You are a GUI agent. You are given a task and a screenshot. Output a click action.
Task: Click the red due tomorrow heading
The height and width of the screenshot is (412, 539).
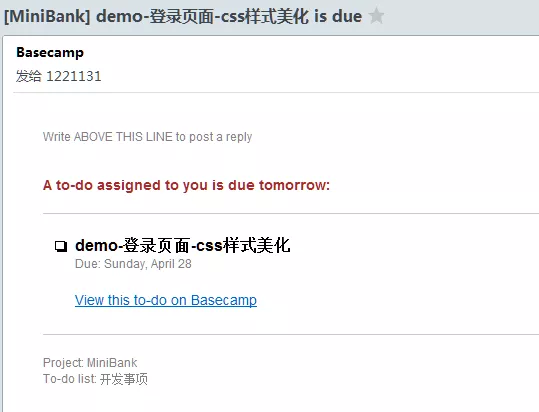(x=186, y=185)
